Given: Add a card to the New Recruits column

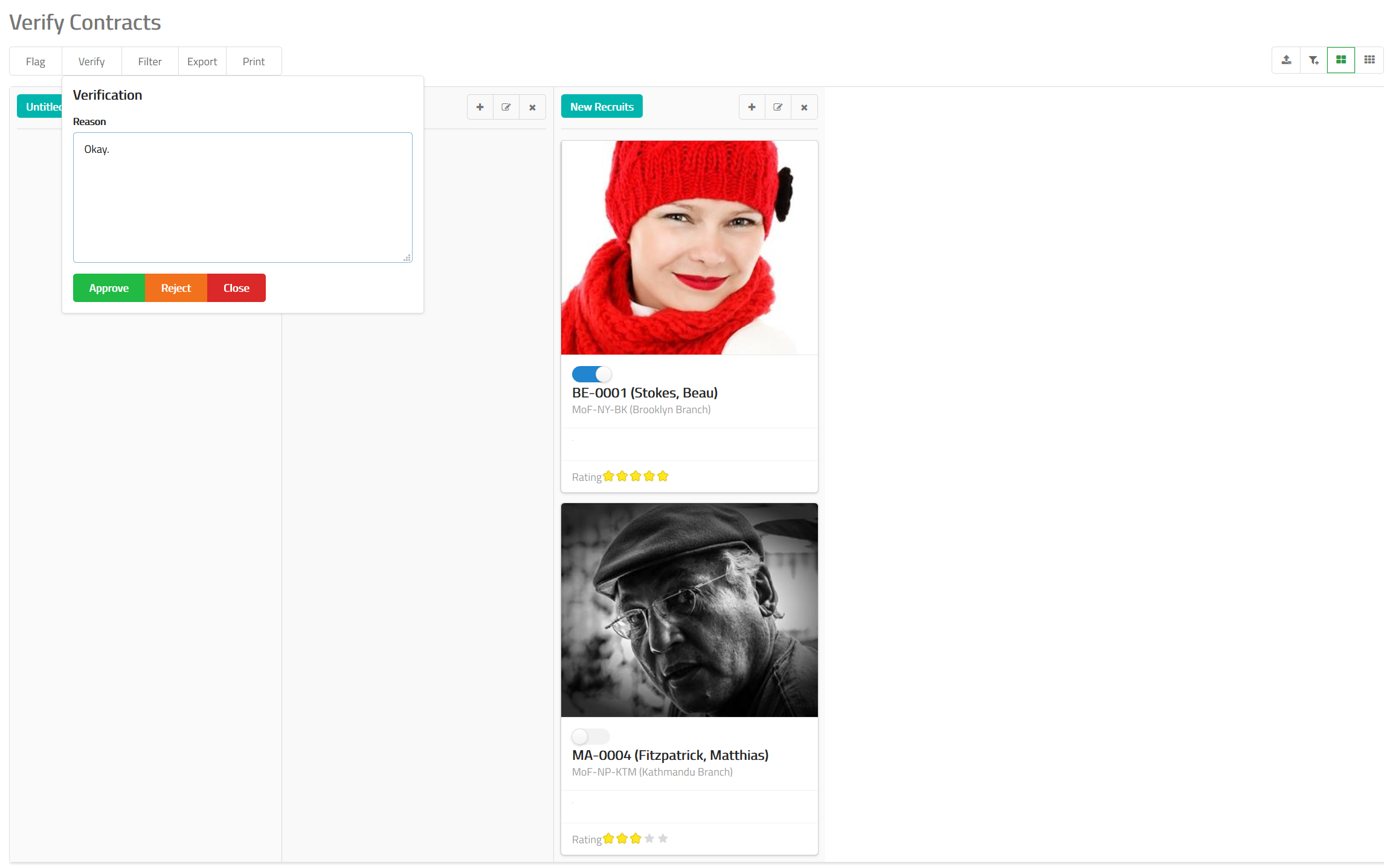Looking at the screenshot, I should pos(751,107).
